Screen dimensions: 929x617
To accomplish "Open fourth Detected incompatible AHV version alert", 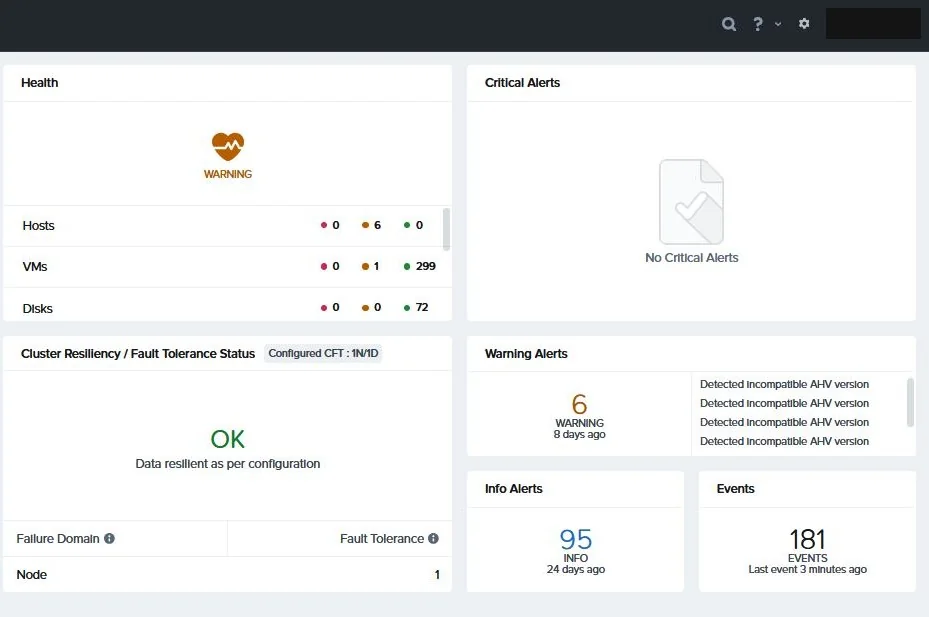I will point(784,441).
